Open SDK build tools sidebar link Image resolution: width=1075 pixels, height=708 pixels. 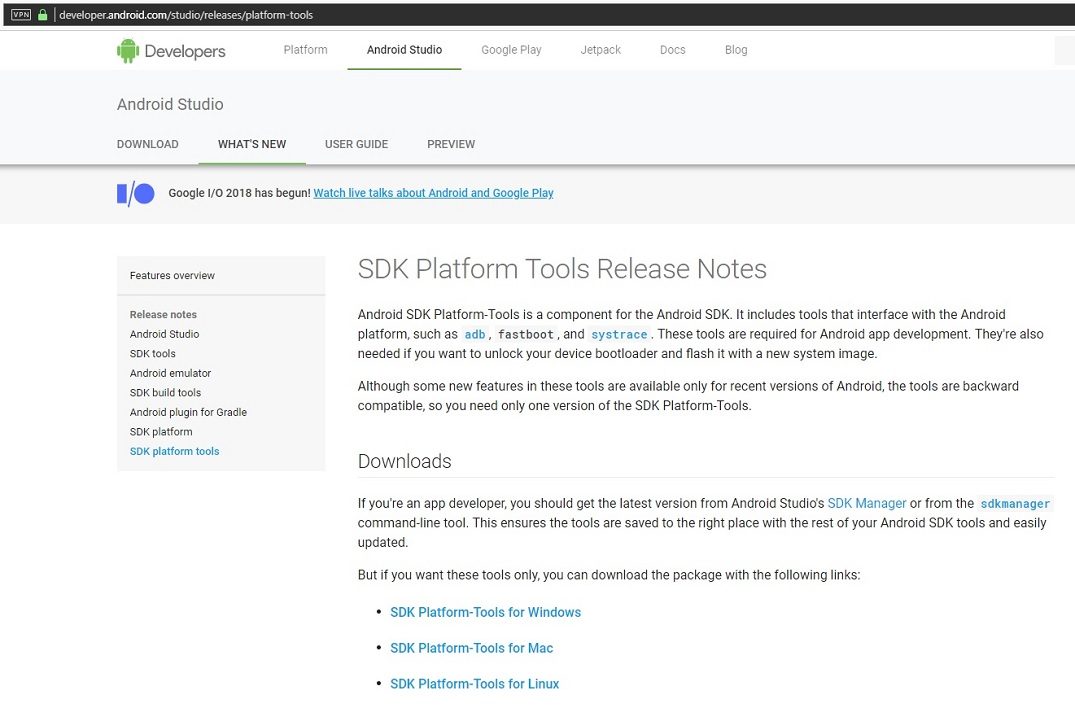tap(165, 393)
